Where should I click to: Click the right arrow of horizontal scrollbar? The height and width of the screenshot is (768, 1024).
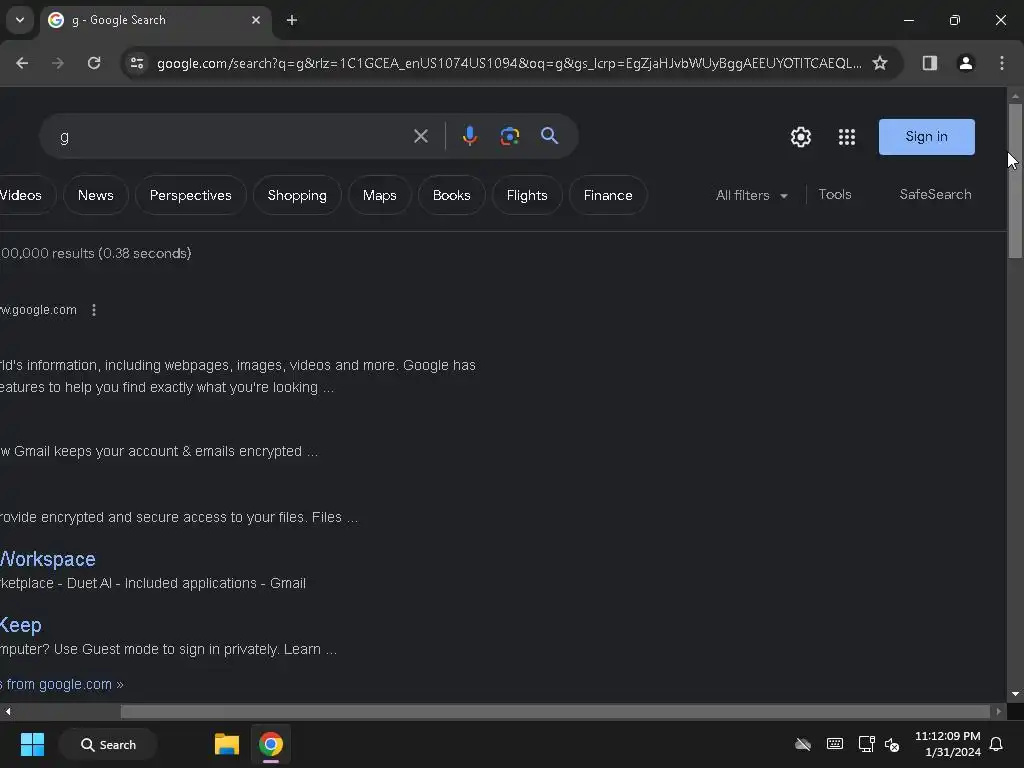point(998,711)
